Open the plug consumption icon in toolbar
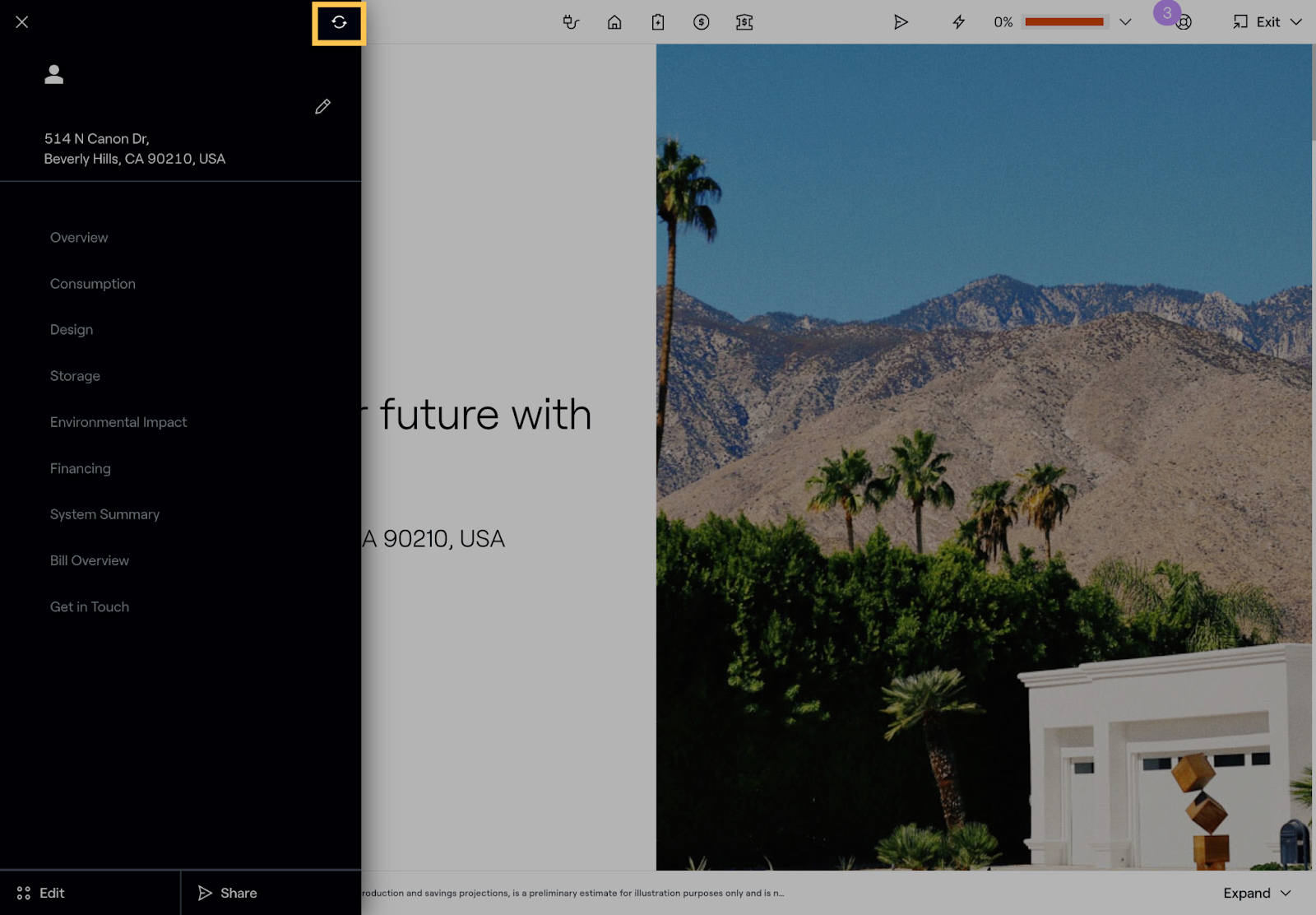1316x915 pixels. click(x=571, y=22)
